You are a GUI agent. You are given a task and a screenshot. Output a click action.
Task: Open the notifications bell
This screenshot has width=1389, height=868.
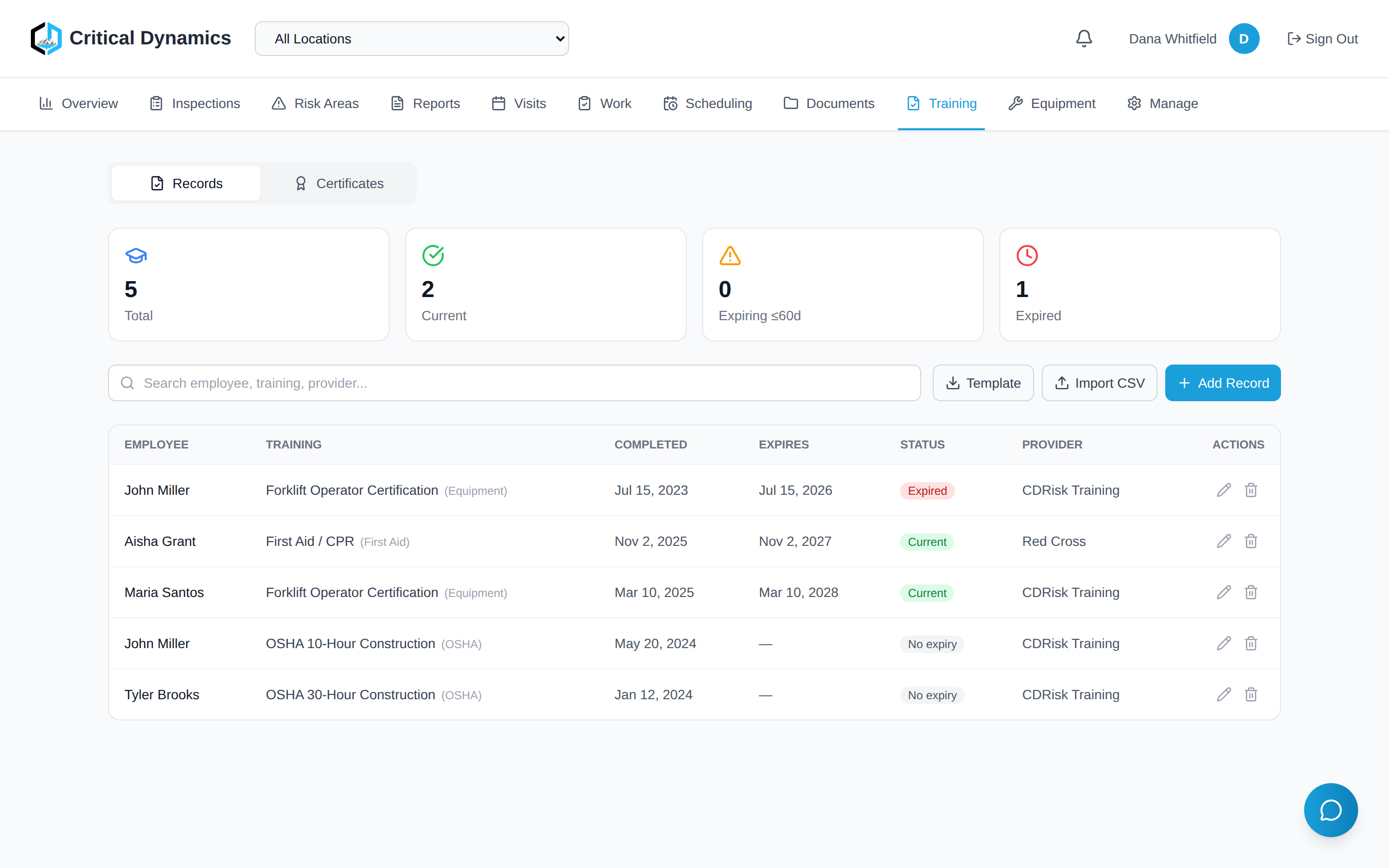point(1084,39)
